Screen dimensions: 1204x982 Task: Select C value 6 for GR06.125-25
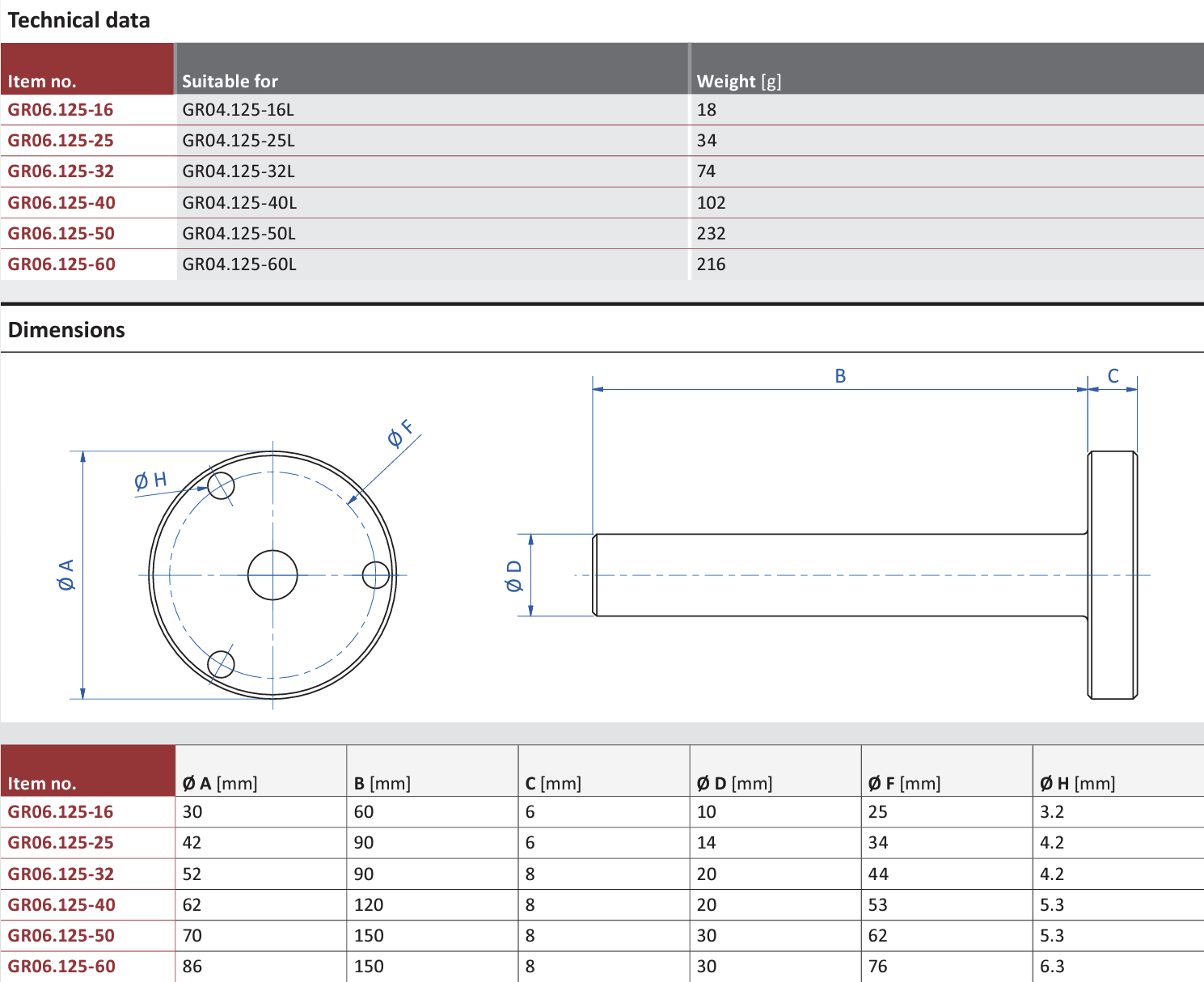pos(530,843)
